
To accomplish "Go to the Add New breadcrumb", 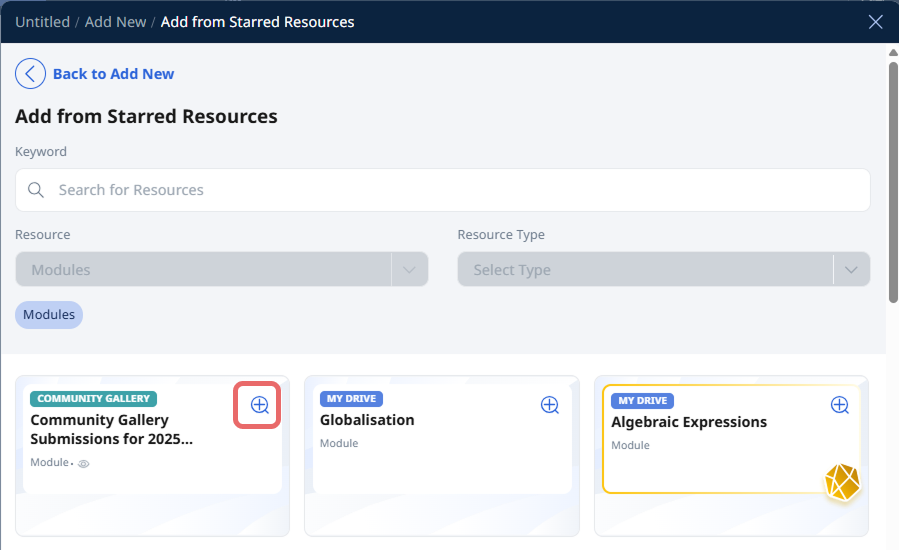I will click(x=115, y=22).
